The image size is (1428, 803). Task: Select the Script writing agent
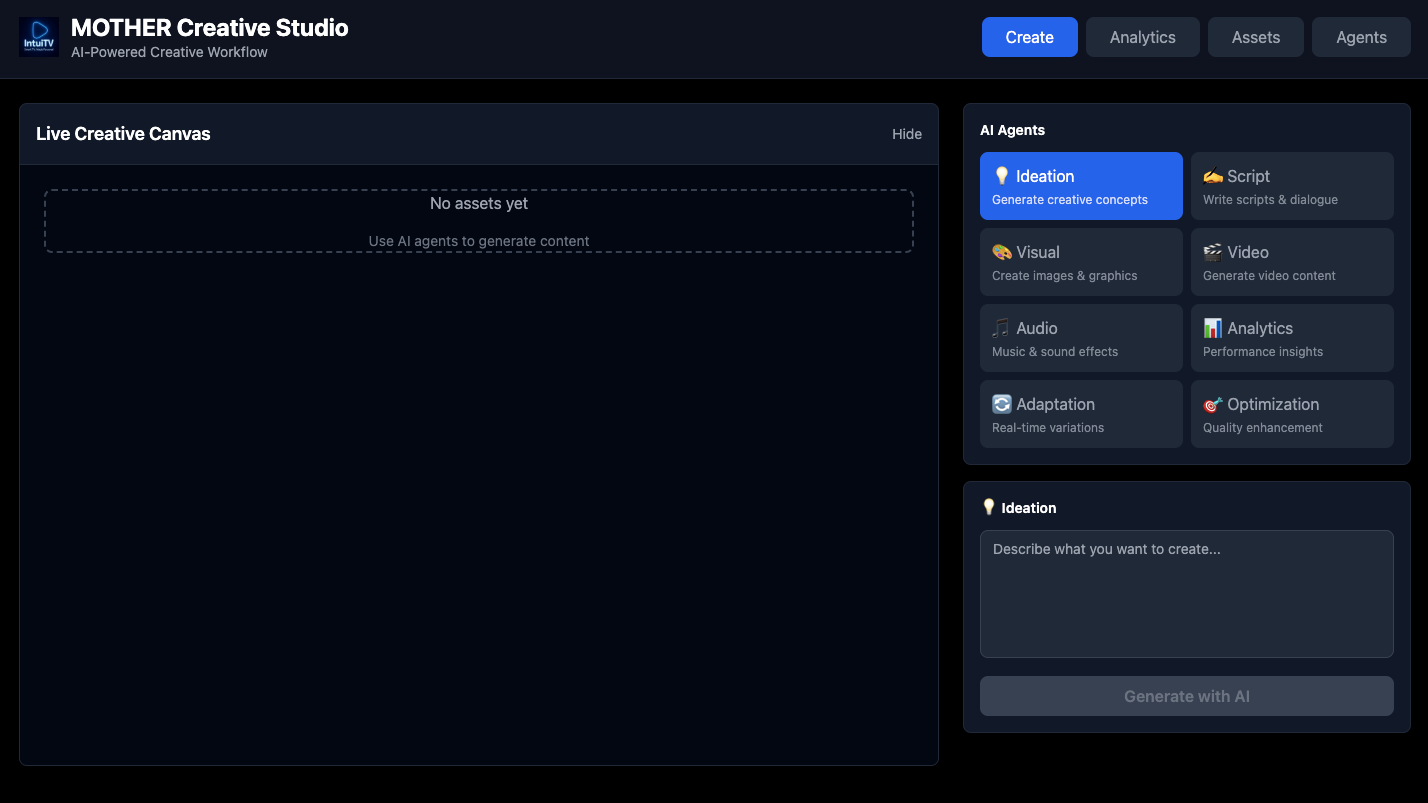pyautogui.click(x=1291, y=186)
